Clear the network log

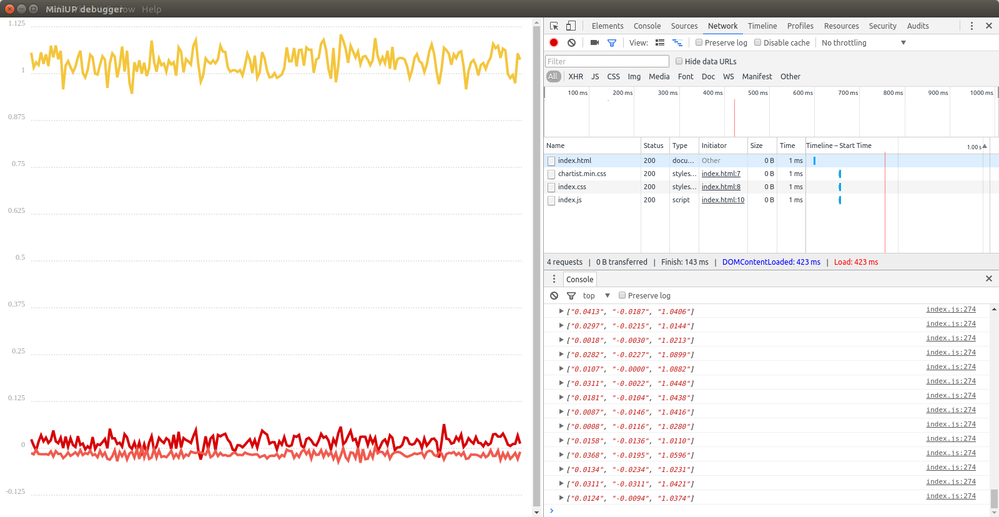[571, 43]
